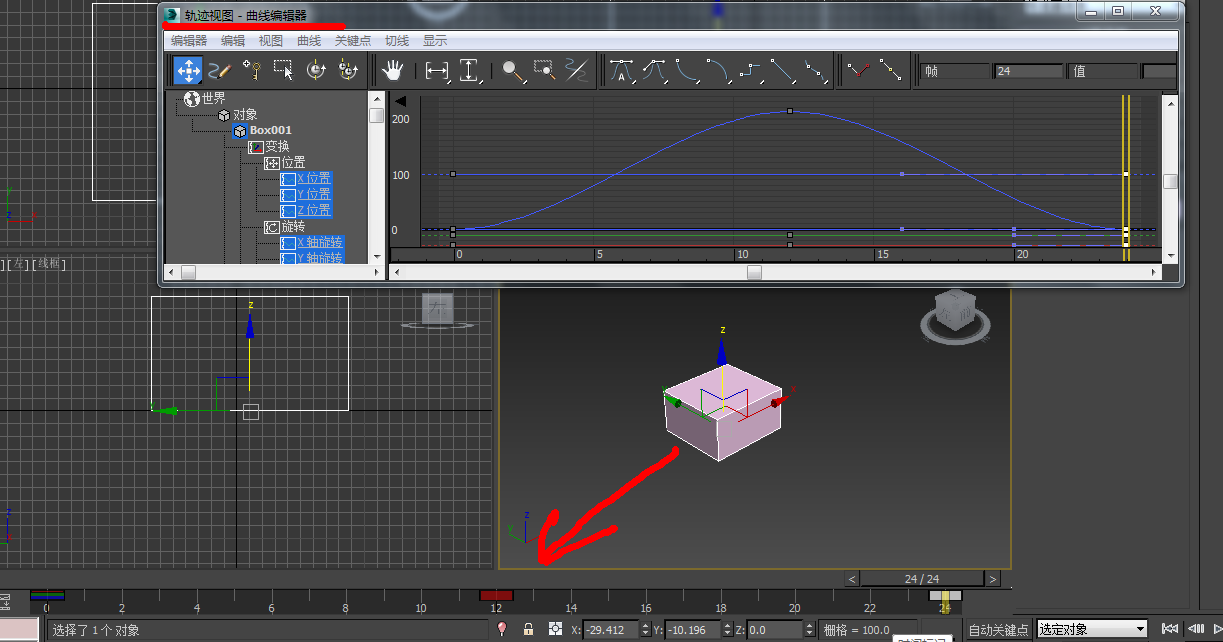Select the Pan hand tool
The image size is (1223, 642).
point(393,70)
